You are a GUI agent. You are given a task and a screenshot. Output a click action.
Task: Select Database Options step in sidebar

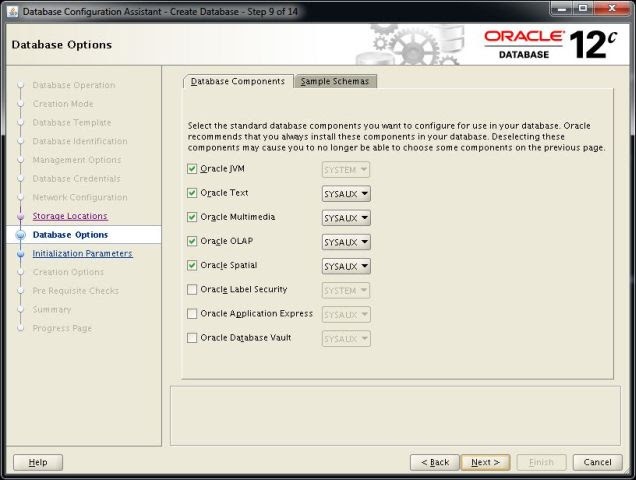[70, 235]
